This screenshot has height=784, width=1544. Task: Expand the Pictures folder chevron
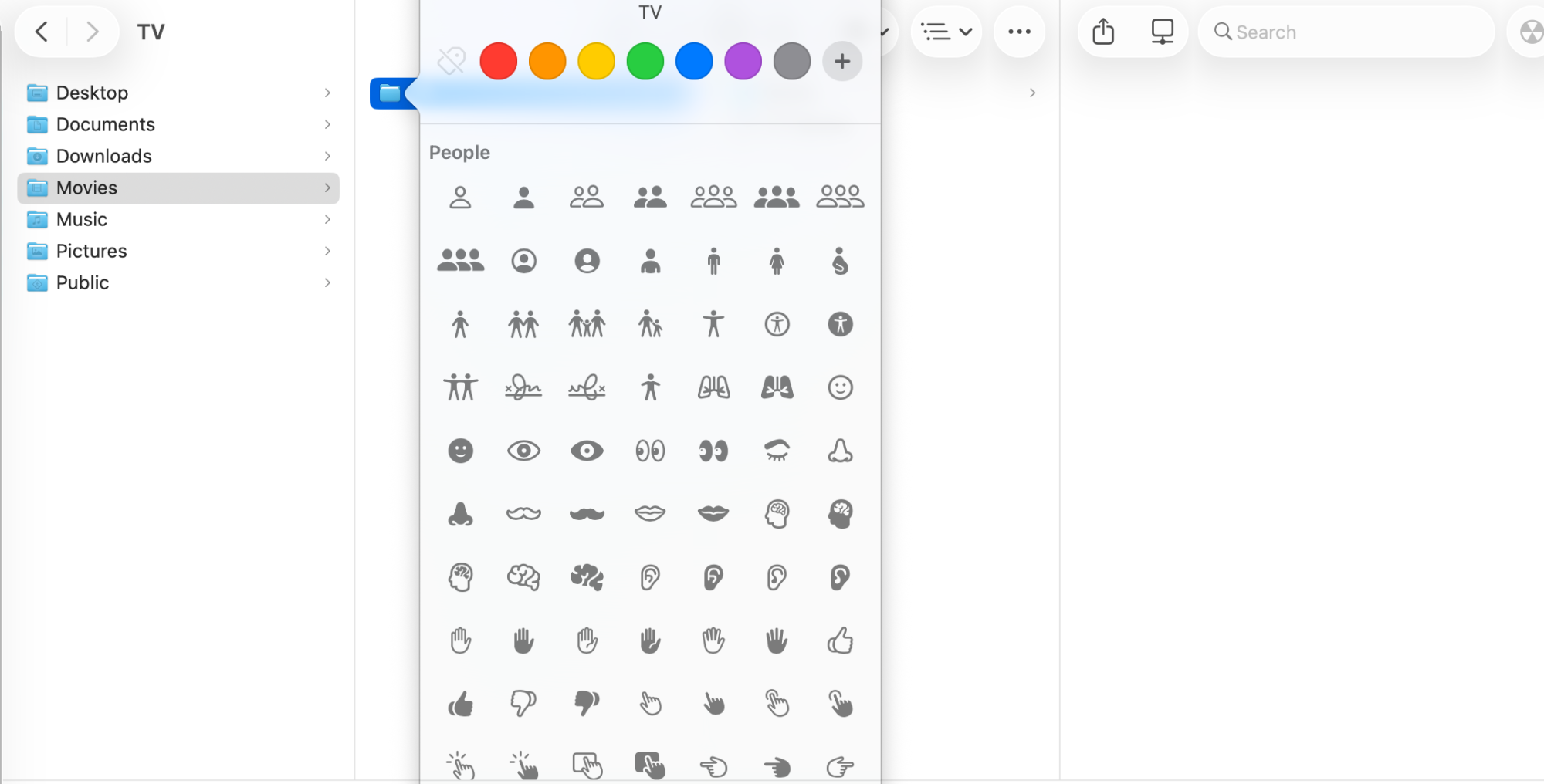click(x=327, y=251)
